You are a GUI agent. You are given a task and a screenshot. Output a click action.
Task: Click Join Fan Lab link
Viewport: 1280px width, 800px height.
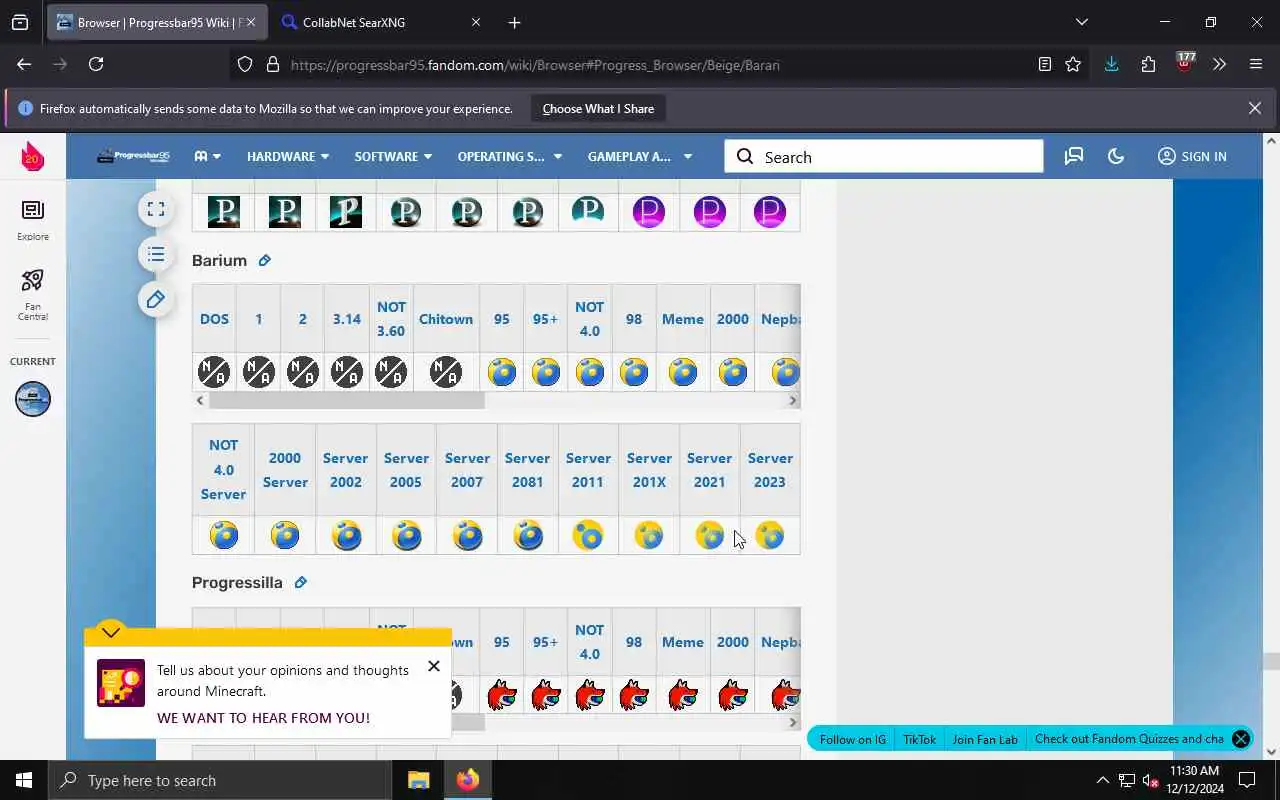tap(985, 739)
